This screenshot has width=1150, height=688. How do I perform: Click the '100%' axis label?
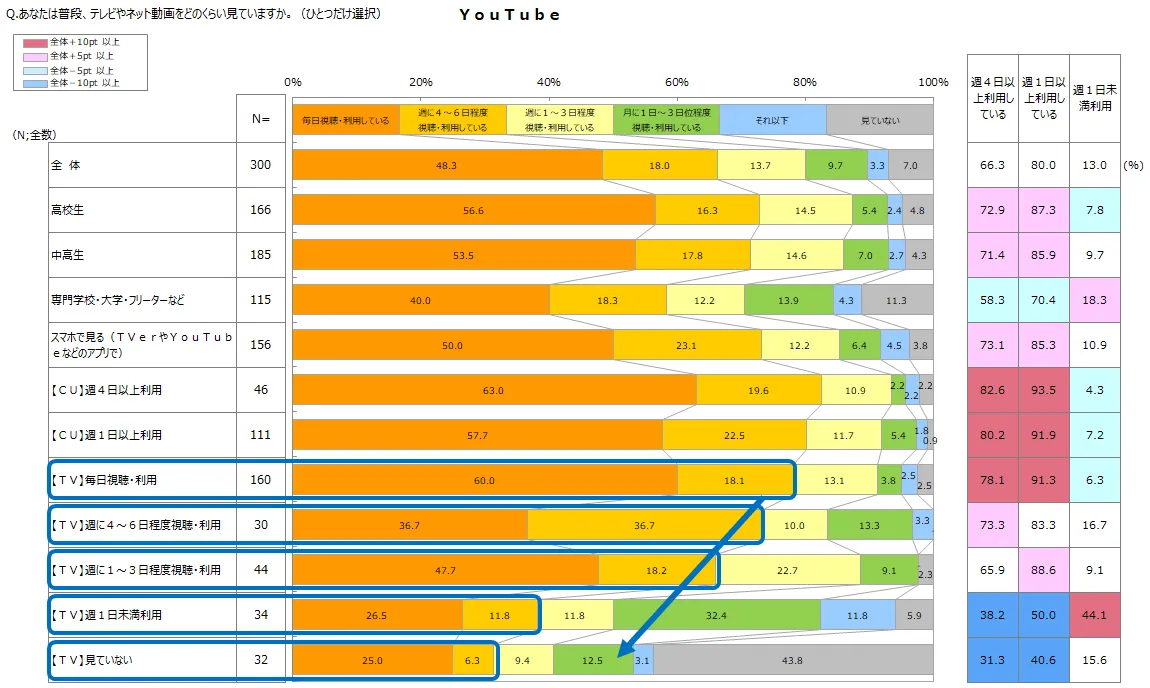(x=933, y=82)
